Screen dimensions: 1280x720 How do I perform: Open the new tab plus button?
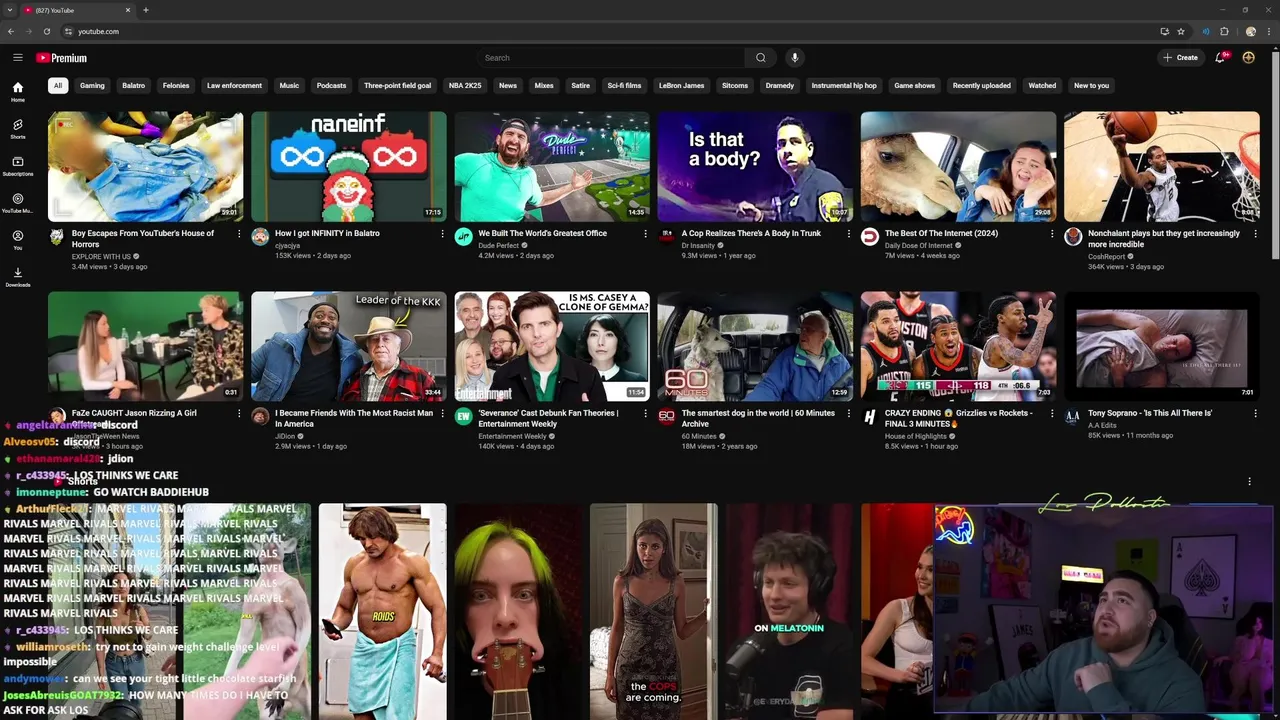click(x=146, y=10)
